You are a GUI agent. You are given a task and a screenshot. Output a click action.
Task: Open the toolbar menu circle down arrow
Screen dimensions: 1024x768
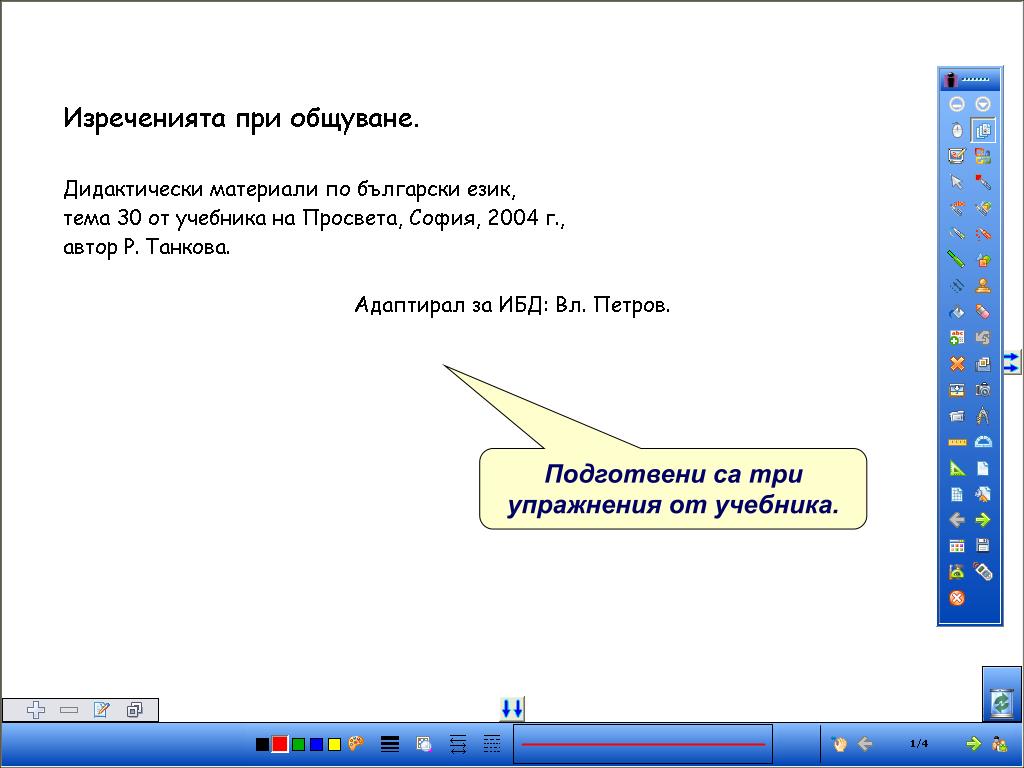pyautogui.click(x=983, y=104)
